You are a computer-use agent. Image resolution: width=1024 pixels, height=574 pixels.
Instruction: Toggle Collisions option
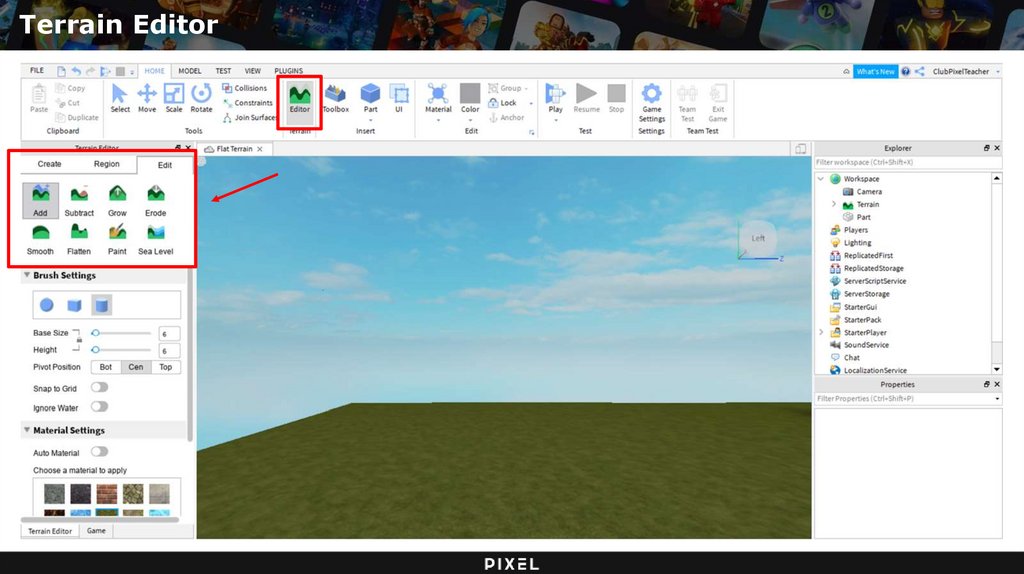tap(244, 88)
